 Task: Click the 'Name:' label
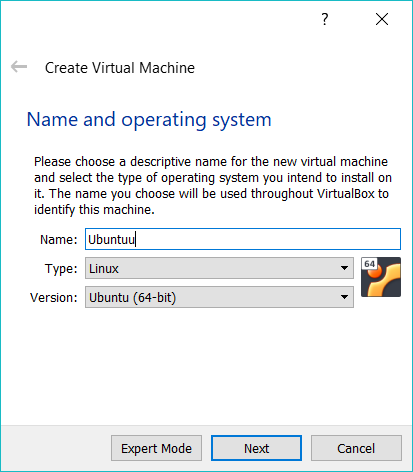coord(59,239)
